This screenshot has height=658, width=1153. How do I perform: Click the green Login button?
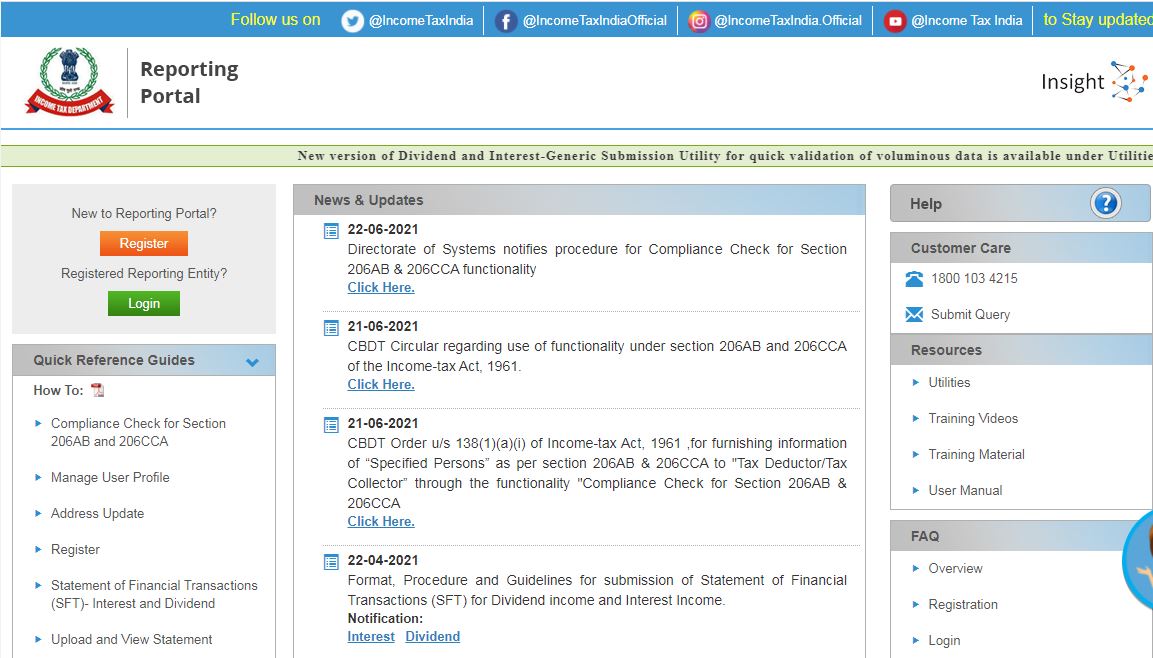[x=143, y=303]
